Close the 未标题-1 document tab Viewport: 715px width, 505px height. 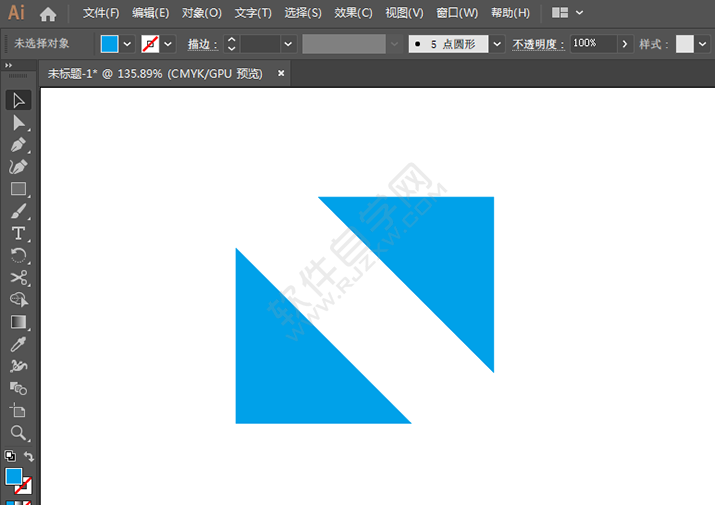281,73
